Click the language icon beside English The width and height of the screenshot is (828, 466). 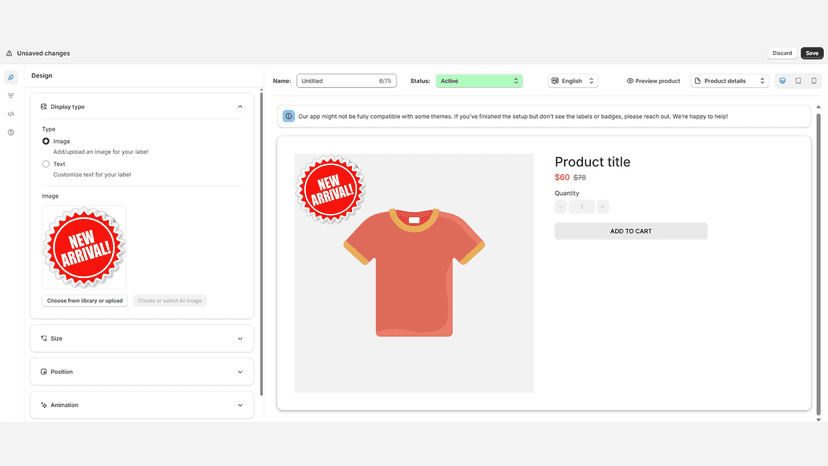555,81
